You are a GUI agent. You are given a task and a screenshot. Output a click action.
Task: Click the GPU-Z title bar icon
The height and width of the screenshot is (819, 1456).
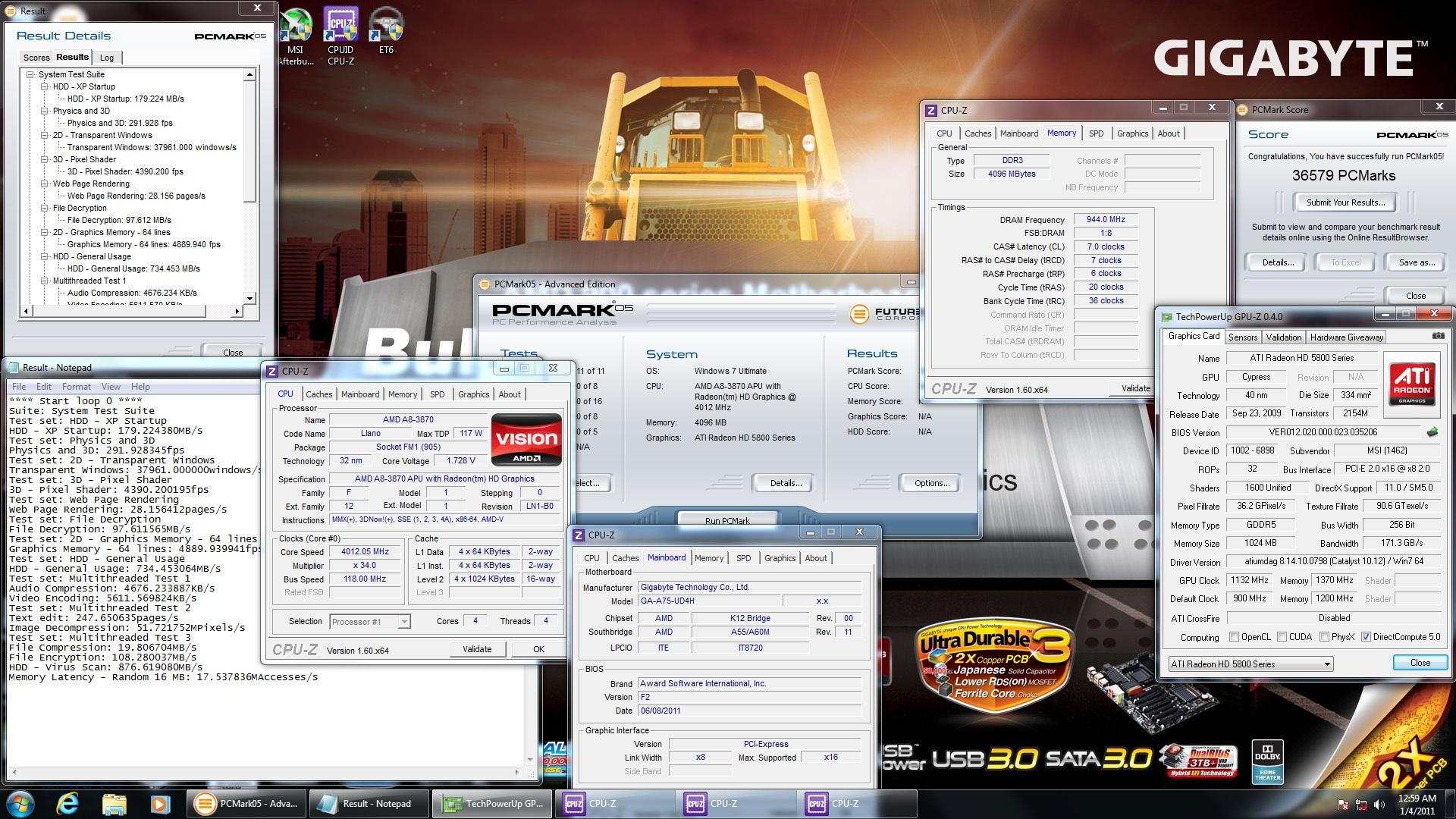[1166, 317]
